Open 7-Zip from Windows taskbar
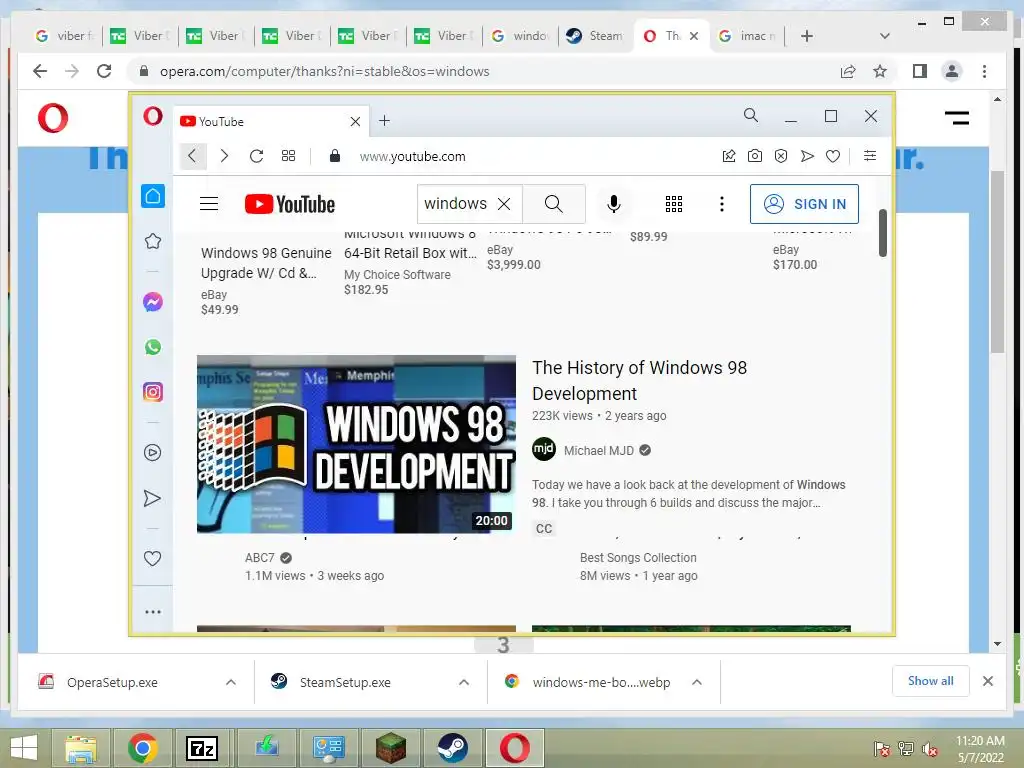This screenshot has height=768, width=1024. [x=202, y=748]
